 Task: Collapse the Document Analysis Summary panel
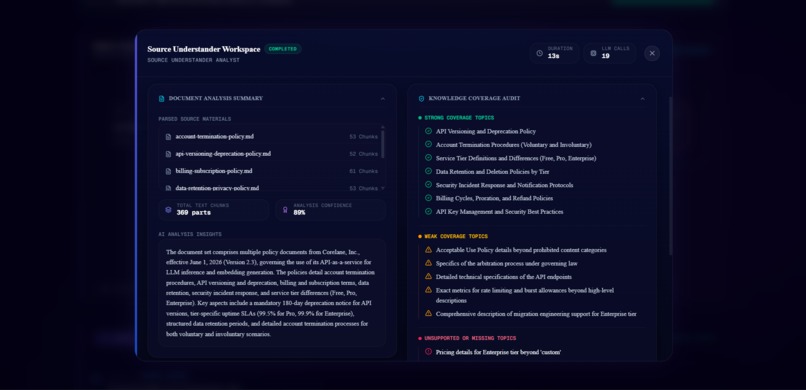click(382, 99)
